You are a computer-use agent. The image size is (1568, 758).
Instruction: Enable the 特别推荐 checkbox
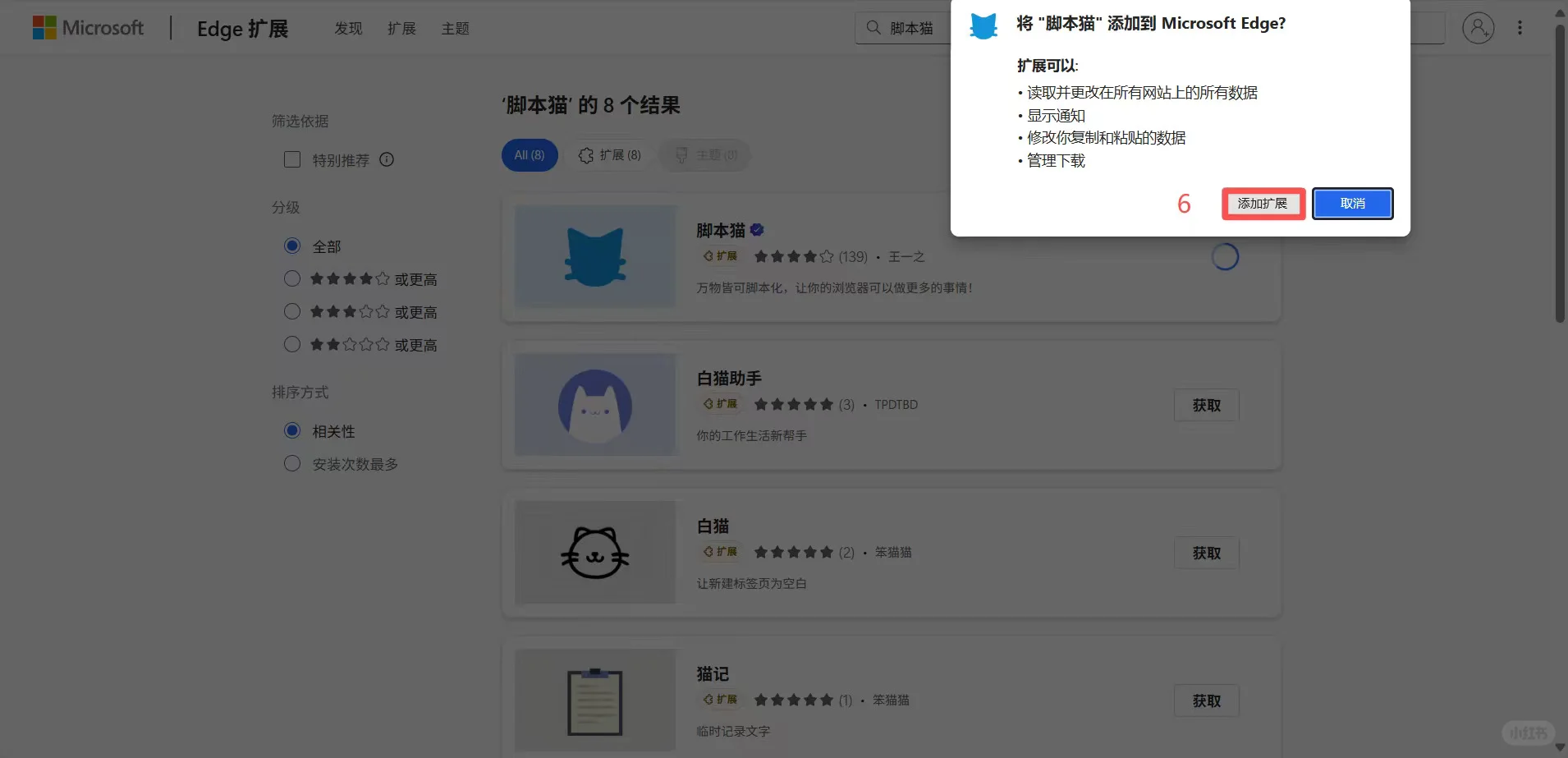(291, 158)
